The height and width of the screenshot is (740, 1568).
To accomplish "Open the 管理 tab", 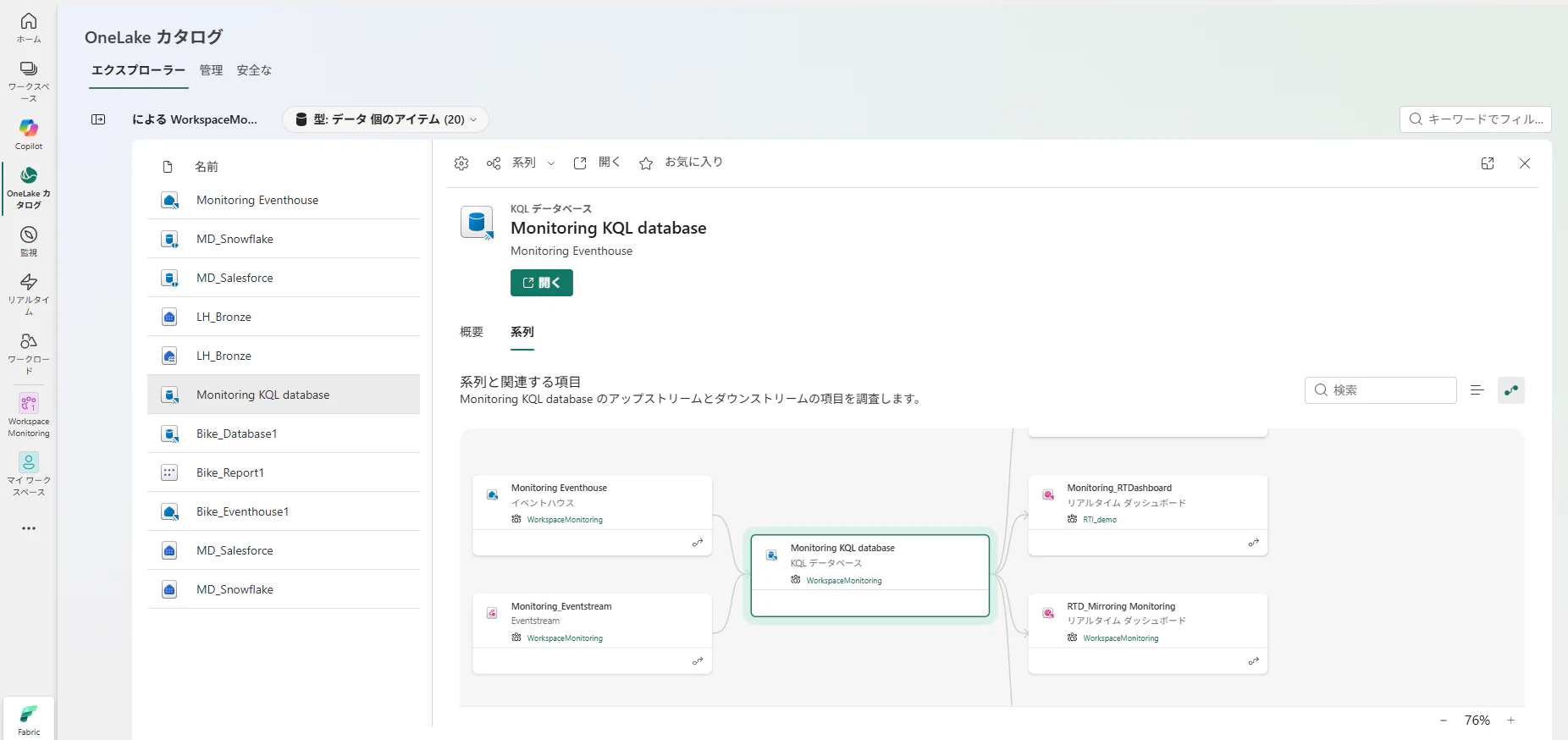I will (211, 70).
